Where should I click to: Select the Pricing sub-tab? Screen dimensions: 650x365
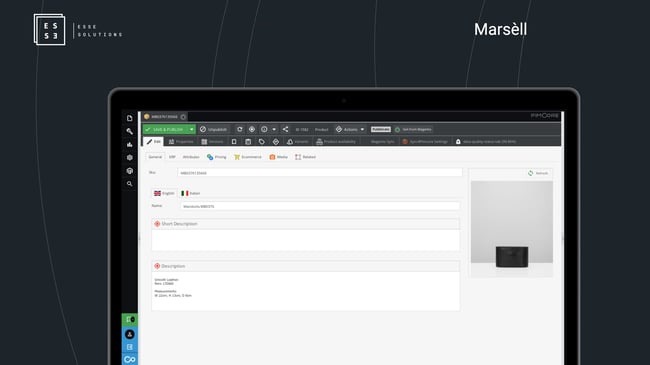click(x=216, y=157)
